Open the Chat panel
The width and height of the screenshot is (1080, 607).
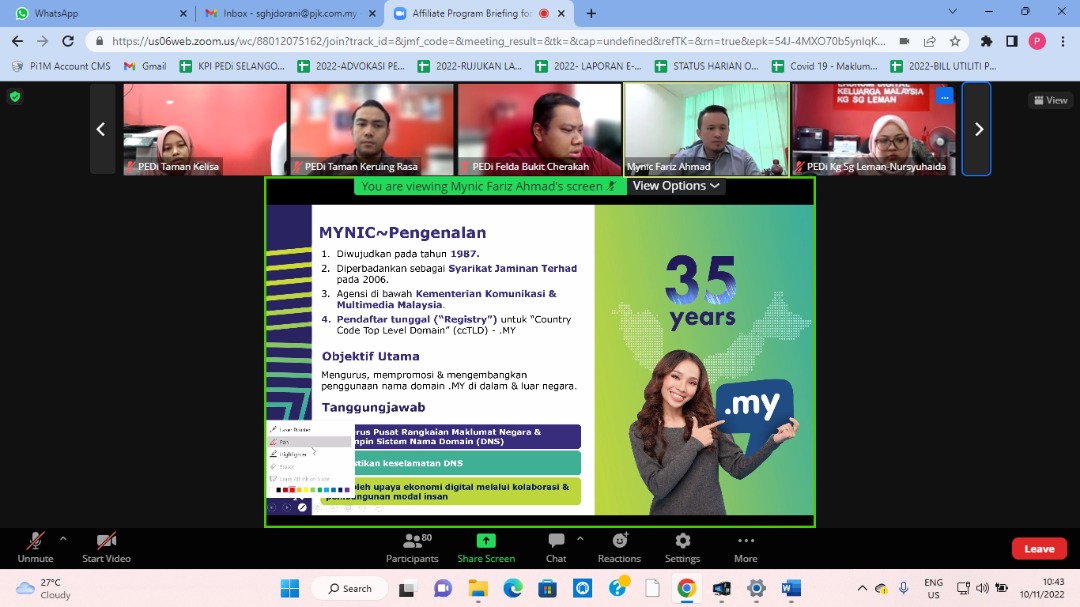(x=556, y=548)
